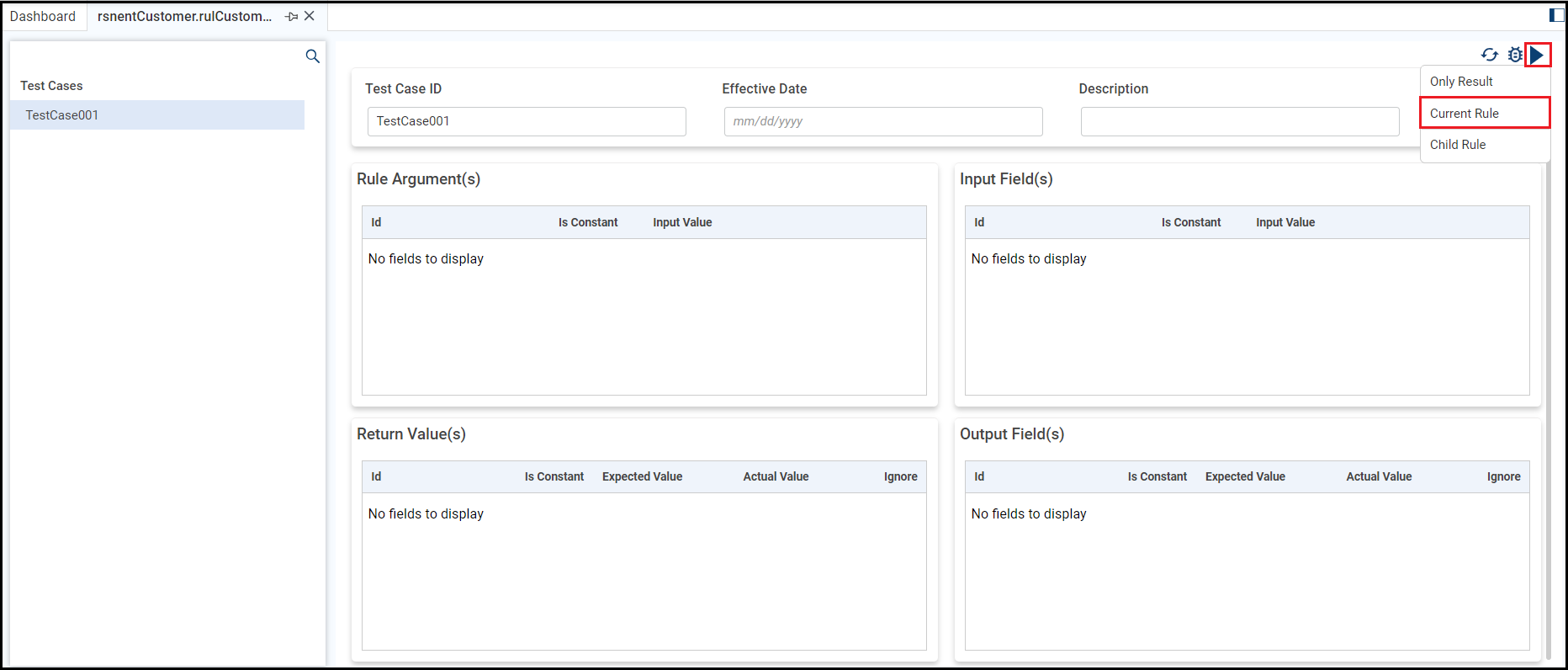1568x670 pixels.
Task: Pin the rsnentCustomer rule tab
Action: (291, 17)
